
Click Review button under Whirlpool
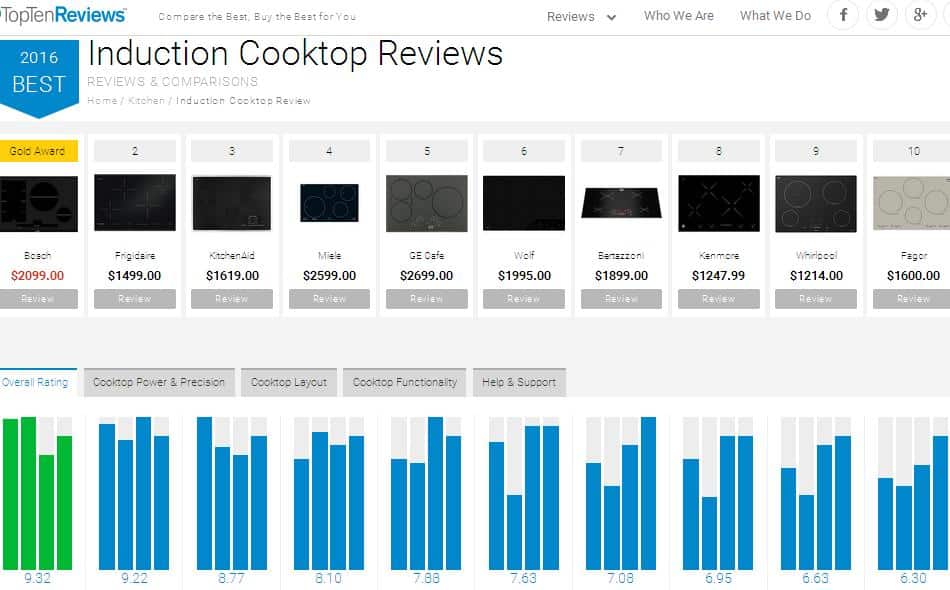pyautogui.click(x=815, y=299)
